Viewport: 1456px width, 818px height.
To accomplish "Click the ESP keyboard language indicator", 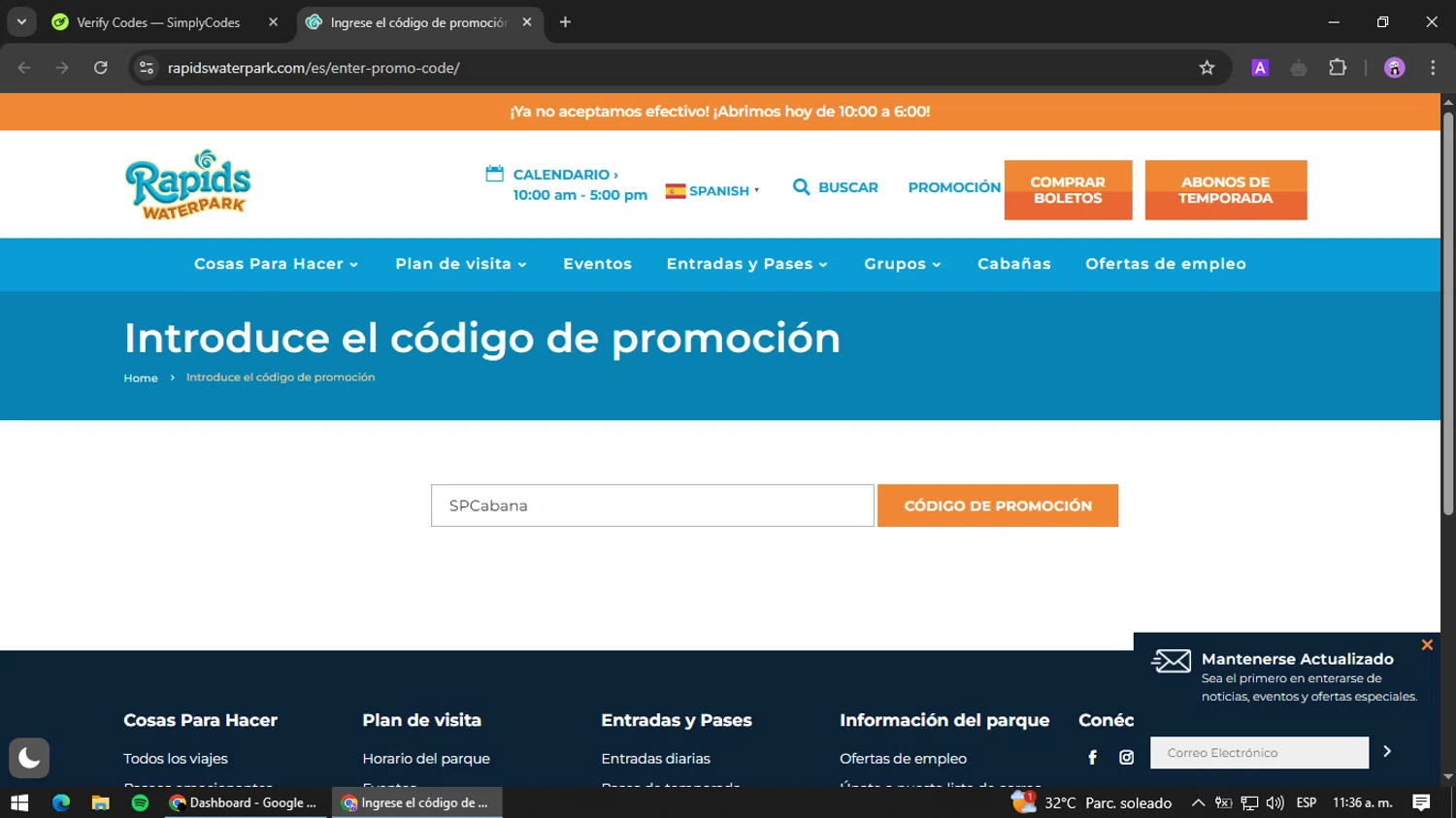I will pos(1307,802).
